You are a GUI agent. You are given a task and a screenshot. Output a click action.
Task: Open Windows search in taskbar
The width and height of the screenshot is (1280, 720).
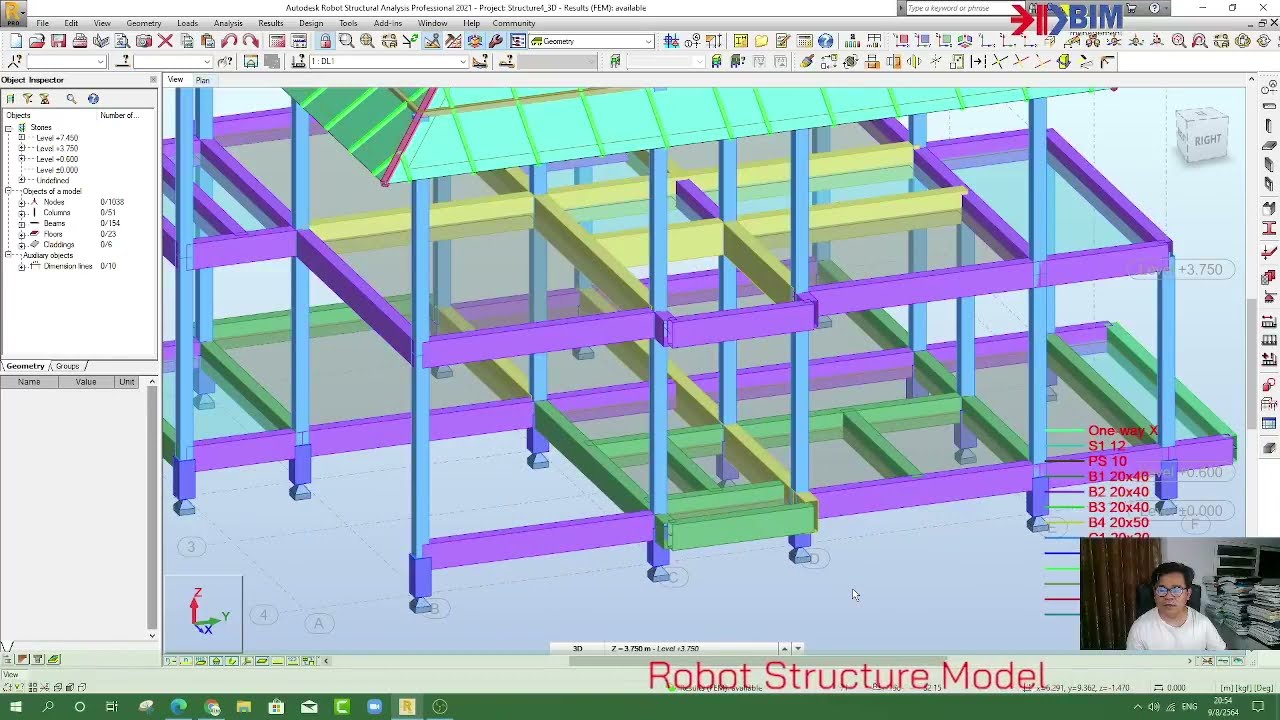(x=48, y=707)
